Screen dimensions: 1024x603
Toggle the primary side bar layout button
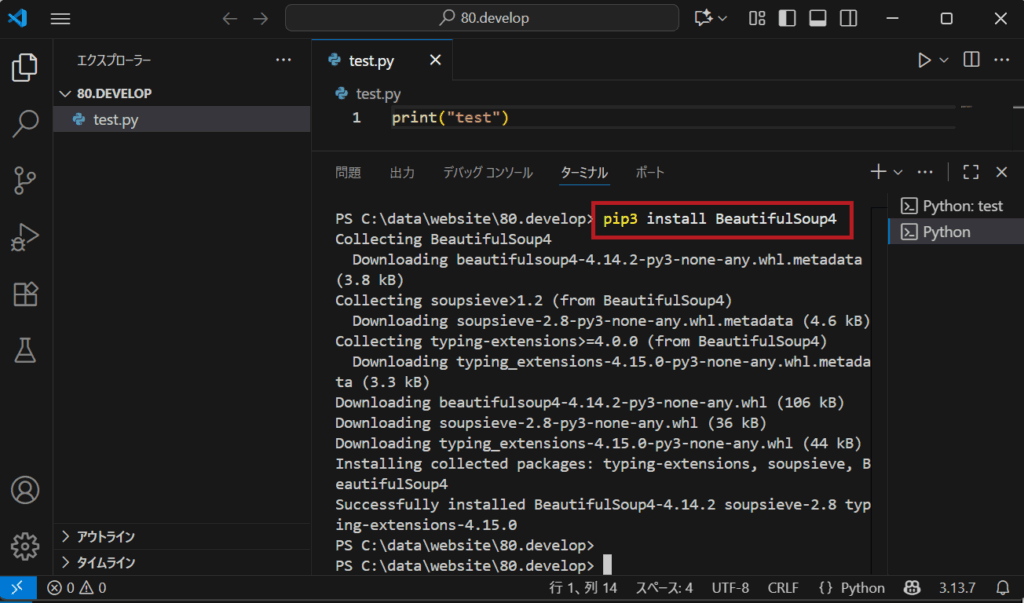787,18
